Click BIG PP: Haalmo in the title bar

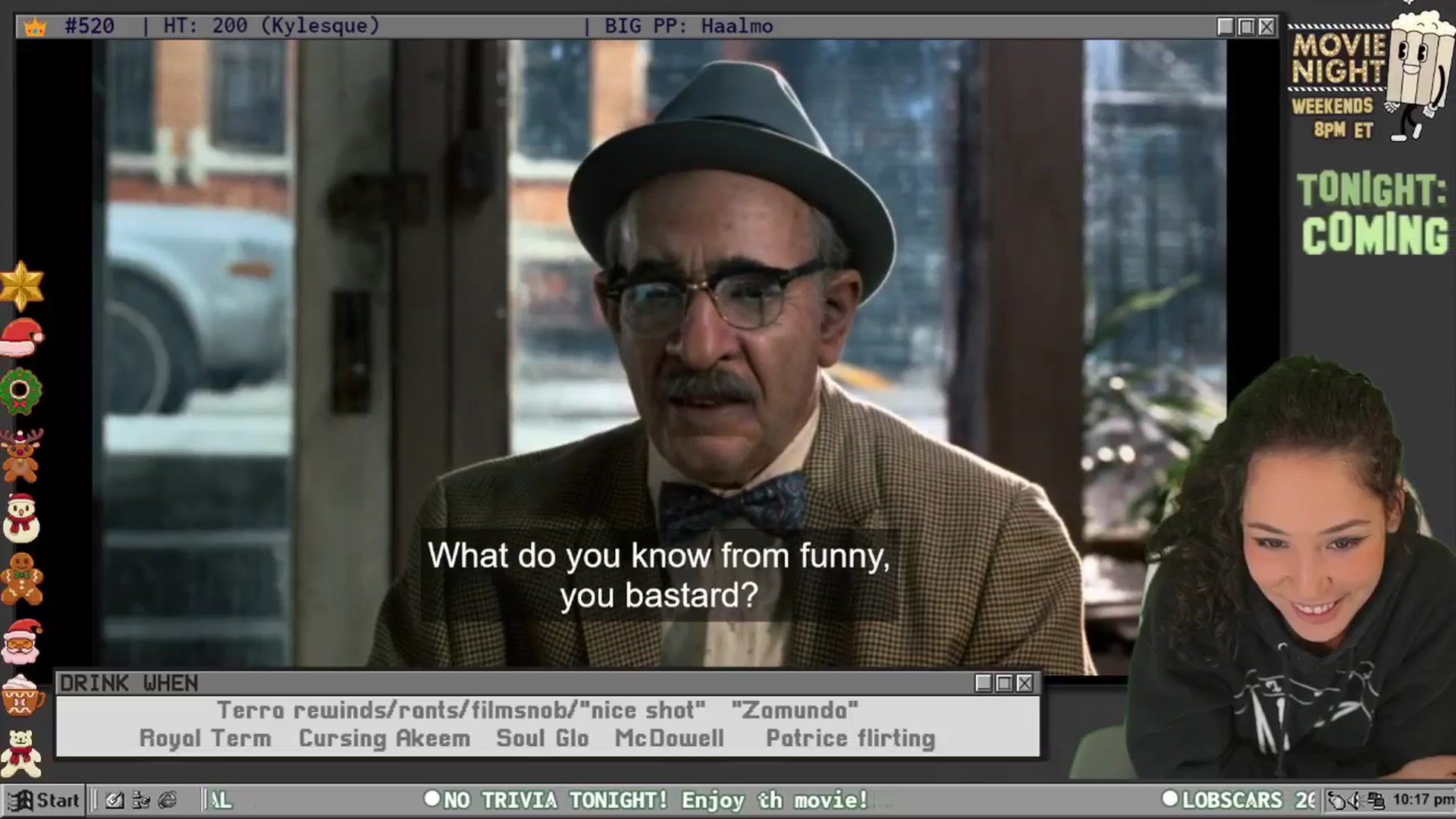click(x=689, y=26)
